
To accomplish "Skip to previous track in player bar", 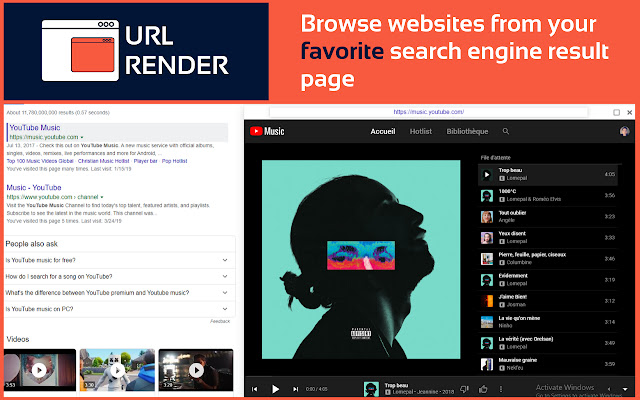I will click(x=255, y=389).
